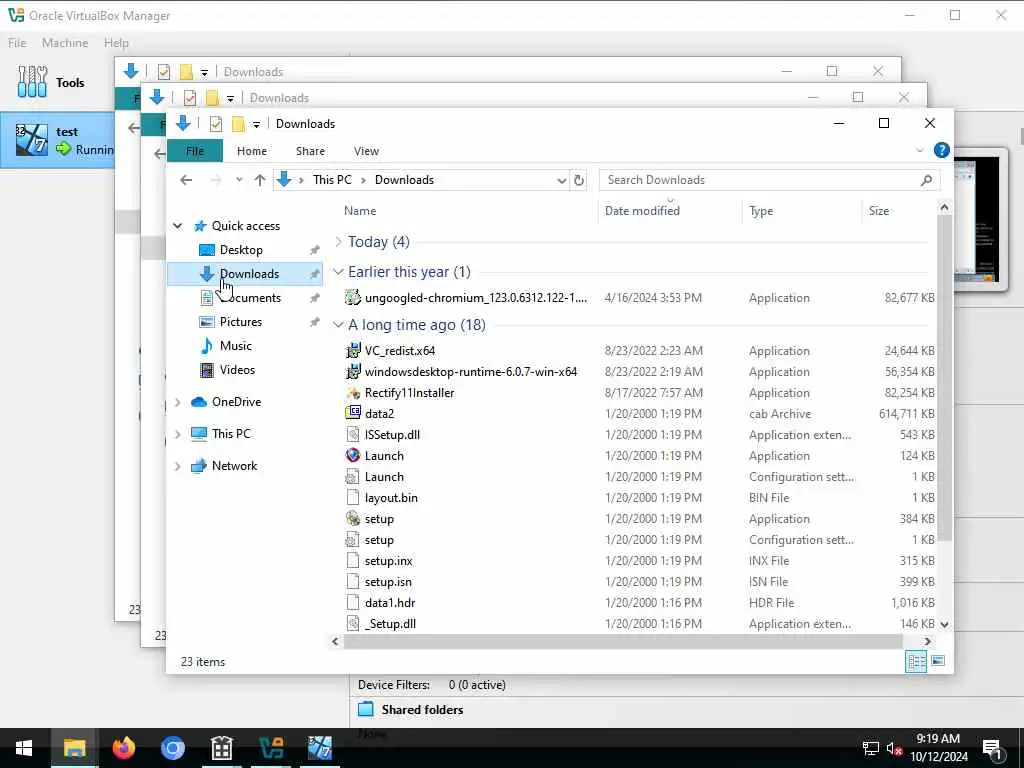The width and height of the screenshot is (1024, 768).
Task: Click the horizontal scrollbar in the file list
Action: point(624,642)
